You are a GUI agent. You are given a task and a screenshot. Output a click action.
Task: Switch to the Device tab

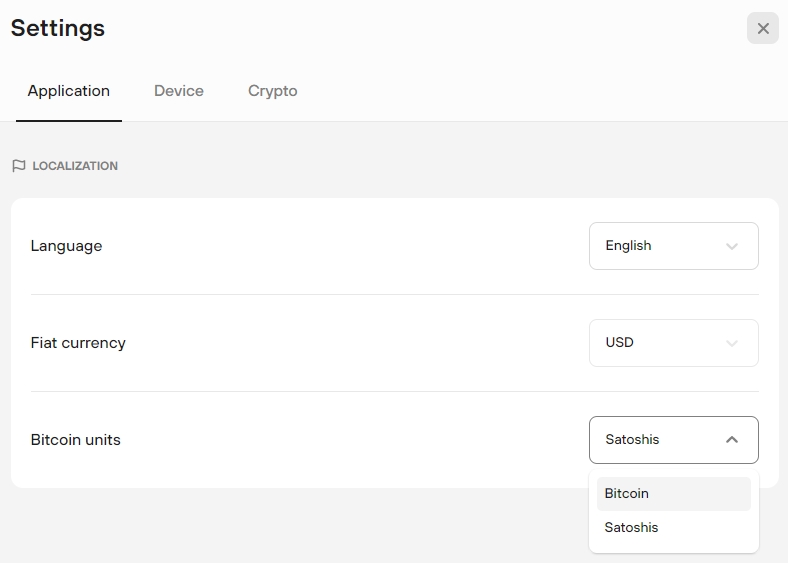point(179,91)
